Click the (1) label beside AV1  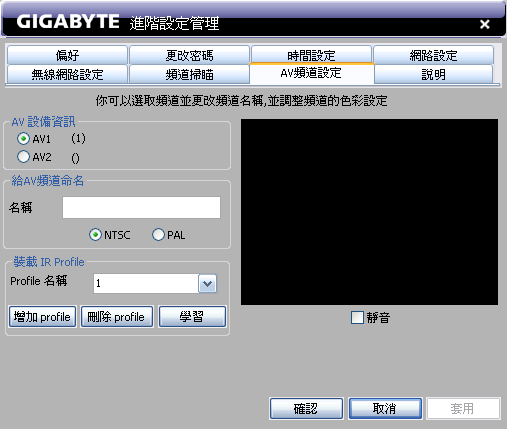point(78,138)
